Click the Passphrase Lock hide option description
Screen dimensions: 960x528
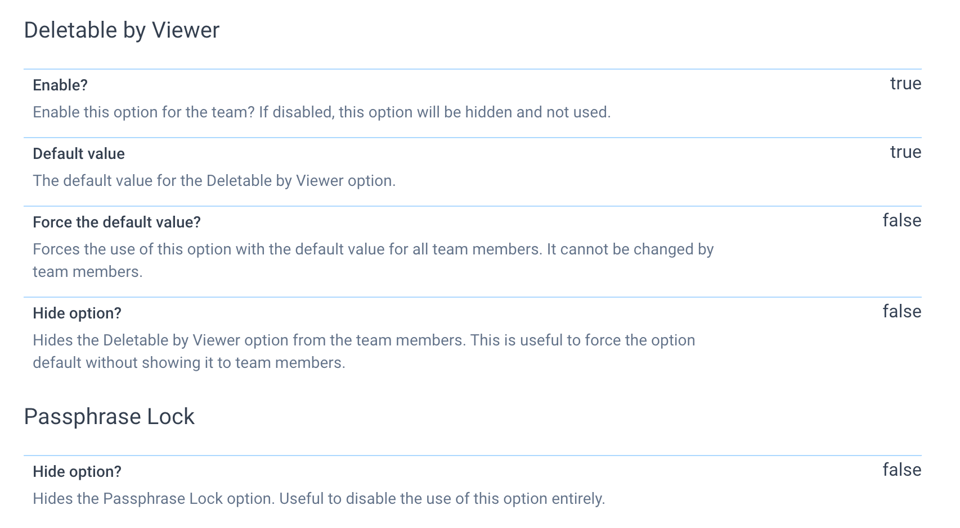coord(318,498)
